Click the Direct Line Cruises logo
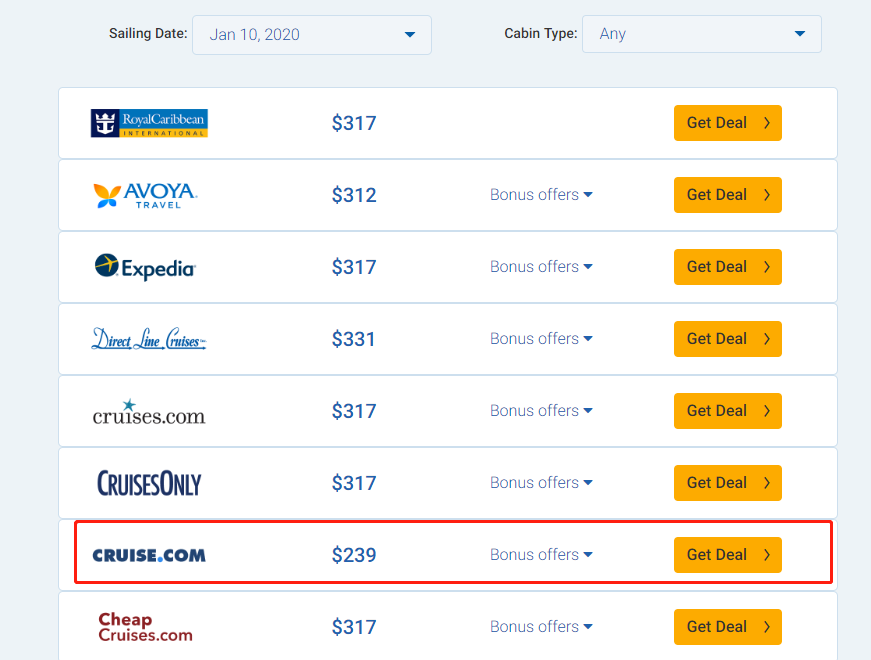This screenshot has height=660, width=871. pos(148,339)
